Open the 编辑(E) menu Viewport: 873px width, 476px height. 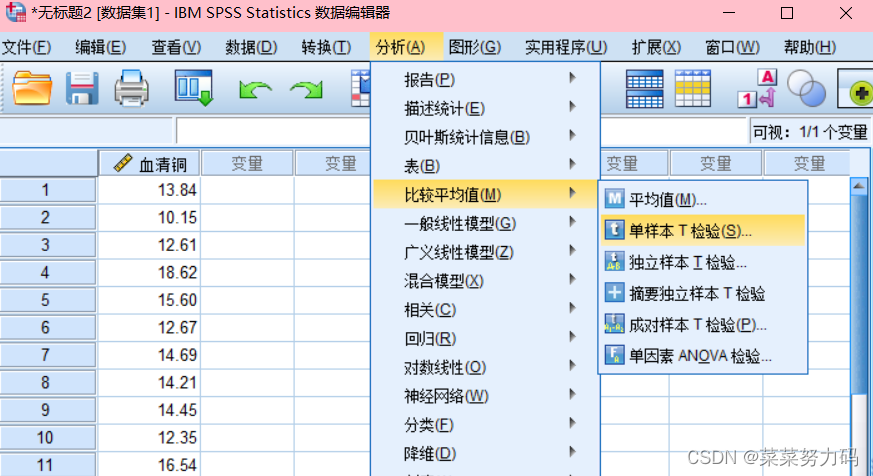[x=101, y=47]
